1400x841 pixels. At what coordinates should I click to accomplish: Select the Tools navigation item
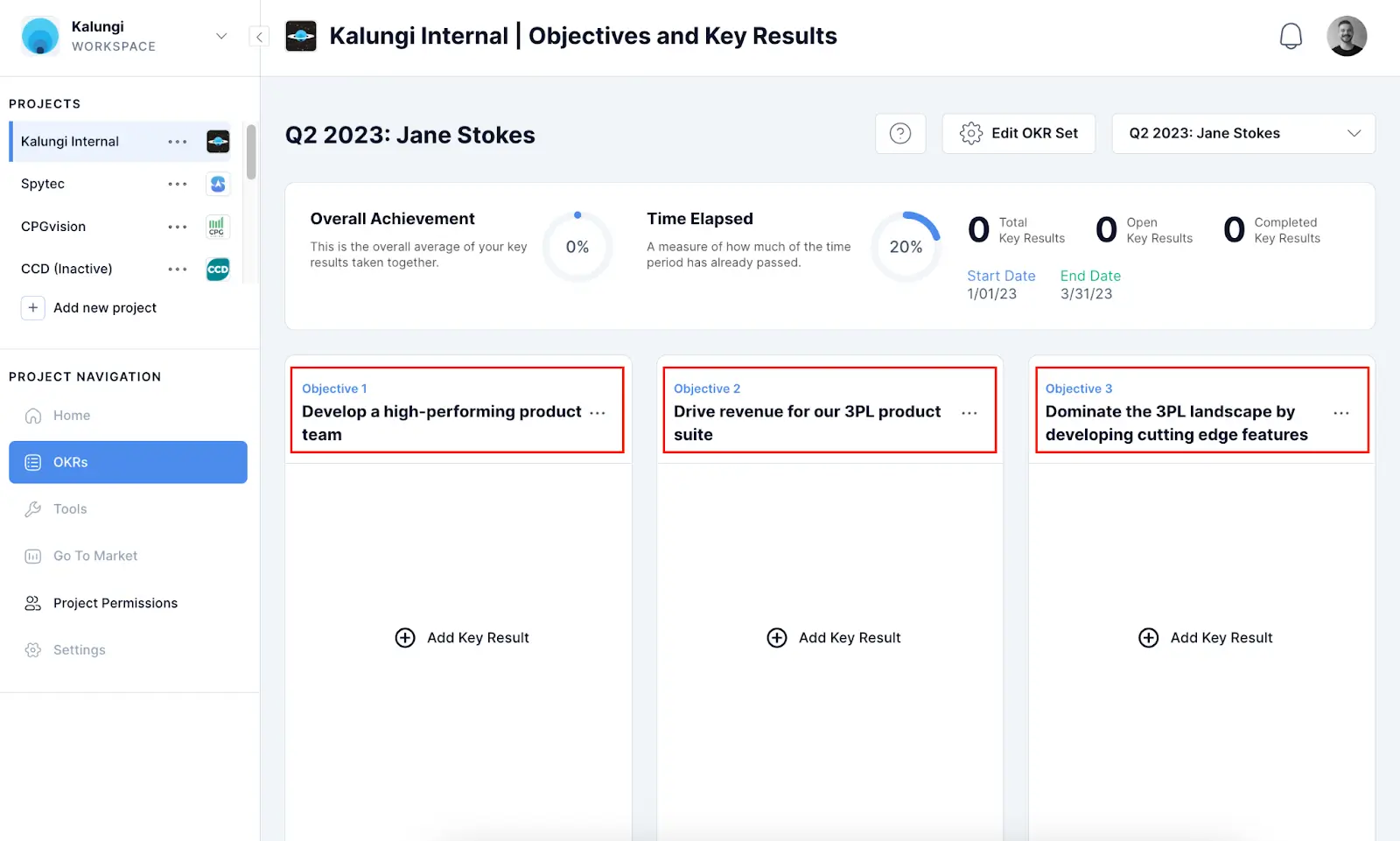(70, 509)
